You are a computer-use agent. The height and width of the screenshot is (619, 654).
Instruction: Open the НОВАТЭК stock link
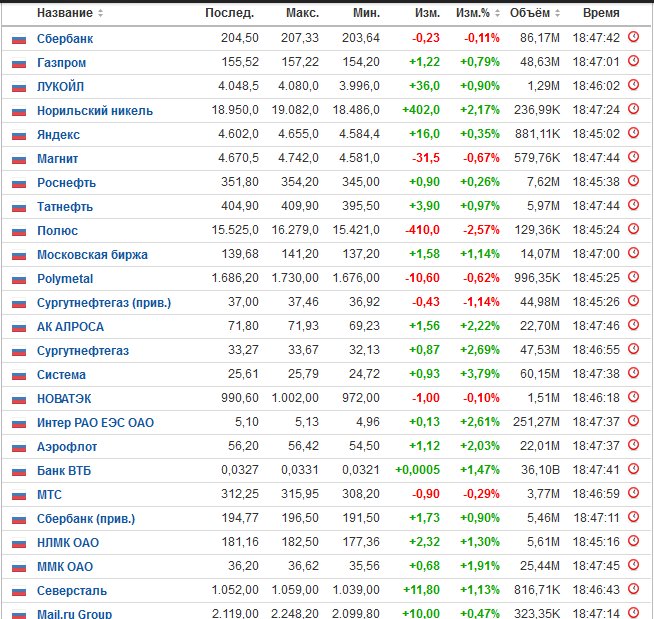pyautogui.click(x=64, y=399)
